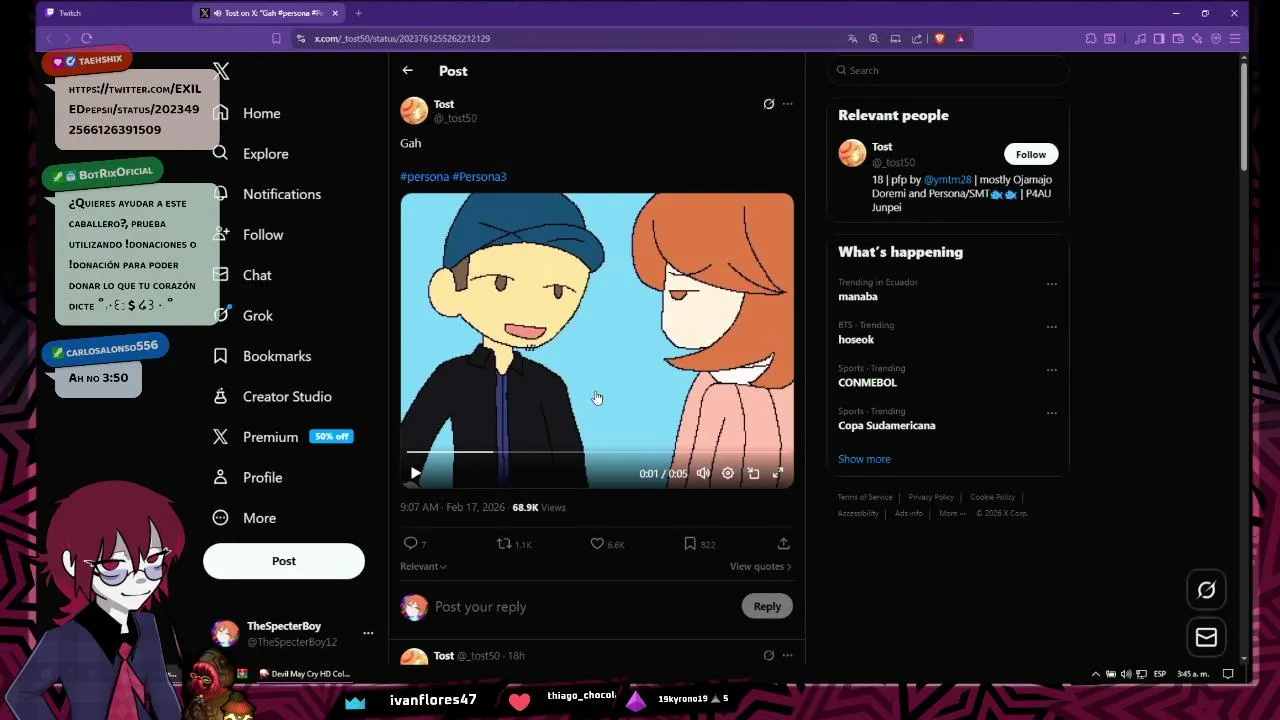Open options dots for the hoseok trend
Viewport: 1280px width, 720px height.
click(x=1051, y=327)
